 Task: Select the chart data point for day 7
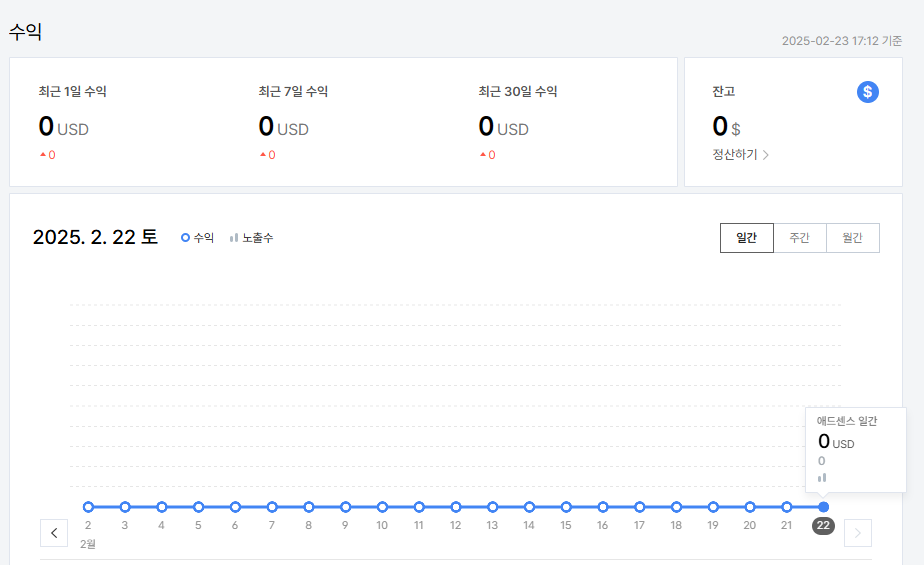click(x=272, y=507)
